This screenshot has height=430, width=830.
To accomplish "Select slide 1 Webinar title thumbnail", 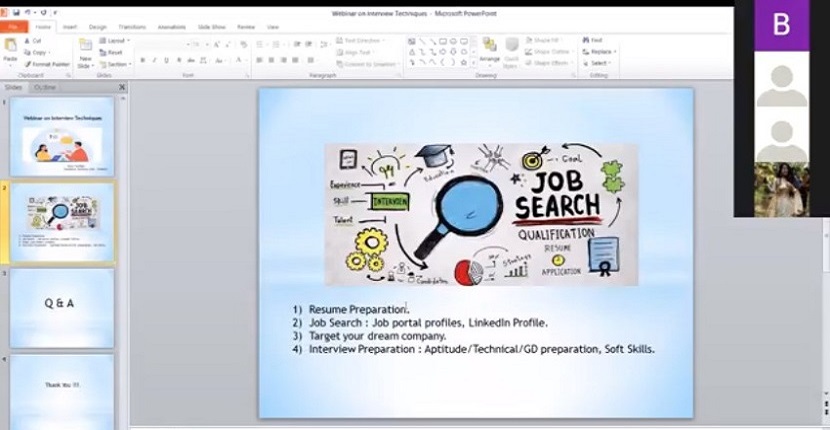I will [62, 136].
